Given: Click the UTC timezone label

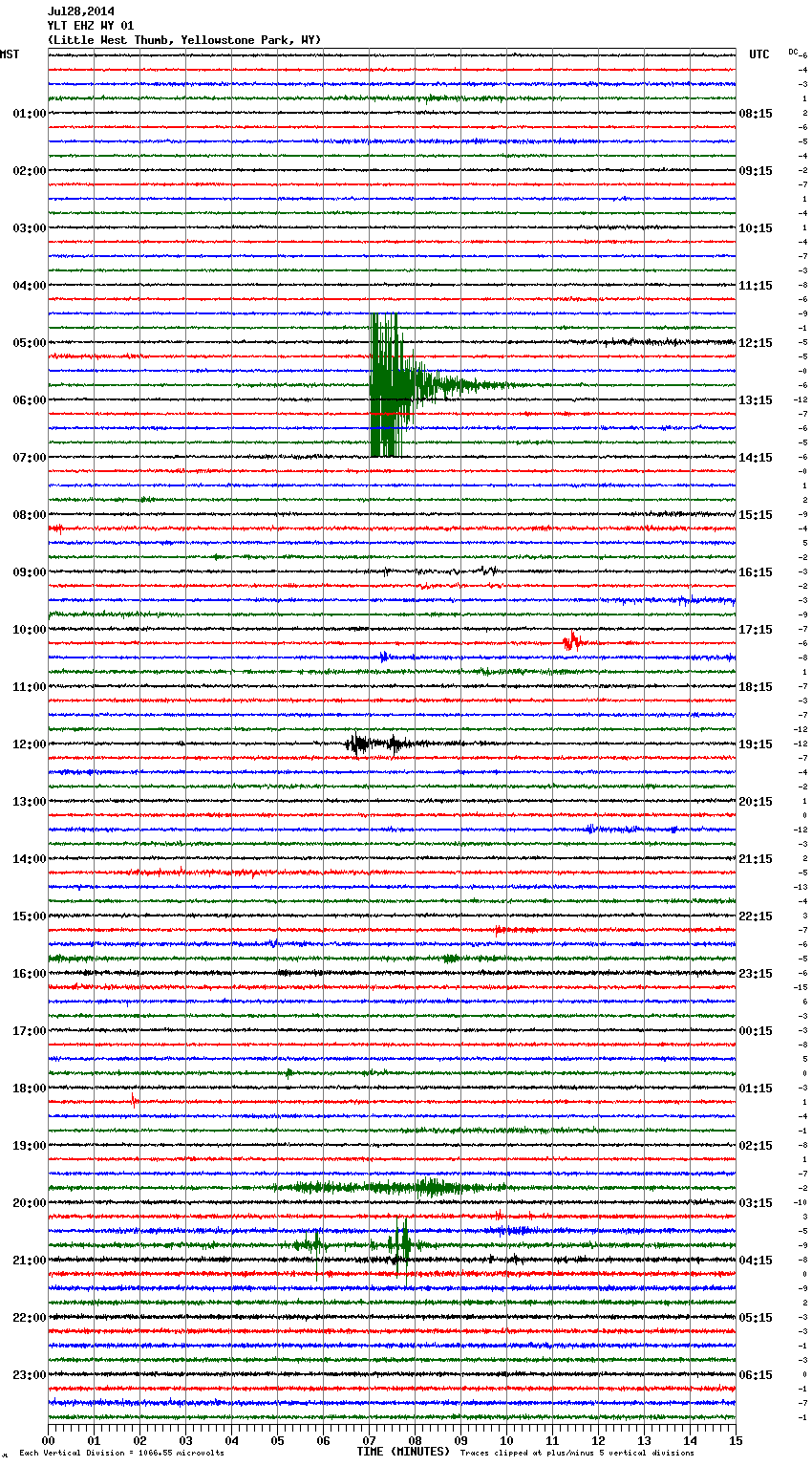Looking at the screenshot, I should (759, 54).
